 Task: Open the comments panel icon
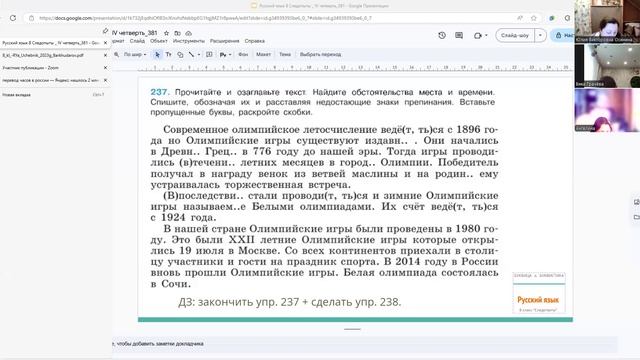459,36
